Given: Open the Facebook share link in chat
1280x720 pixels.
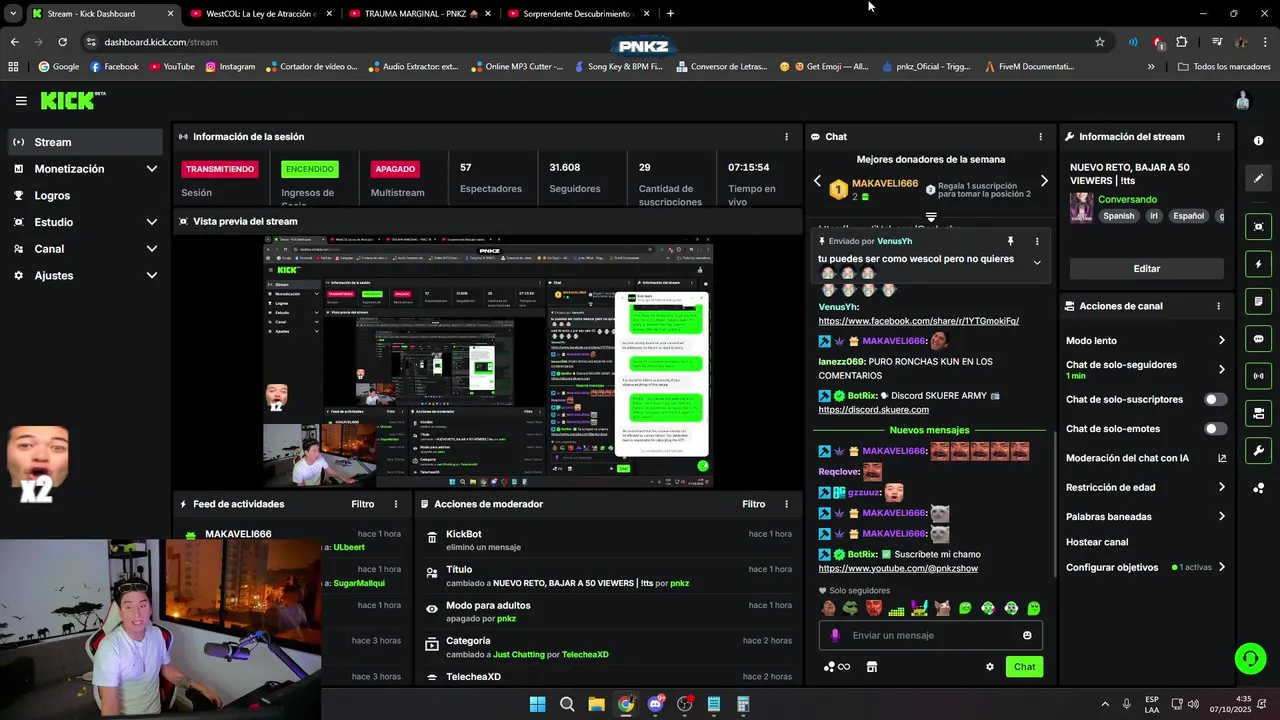Looking at the screenshot, I should tap(918, 321).
